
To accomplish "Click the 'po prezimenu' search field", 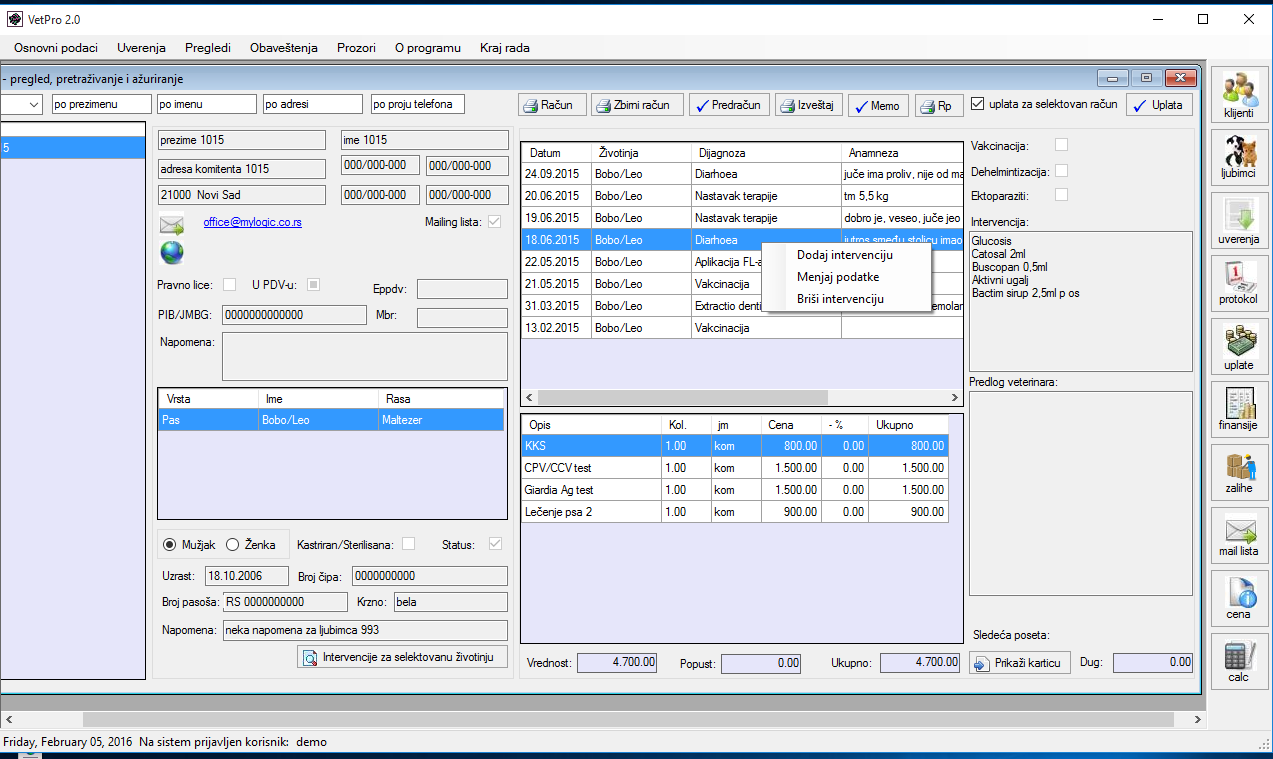I will (101, 104).
